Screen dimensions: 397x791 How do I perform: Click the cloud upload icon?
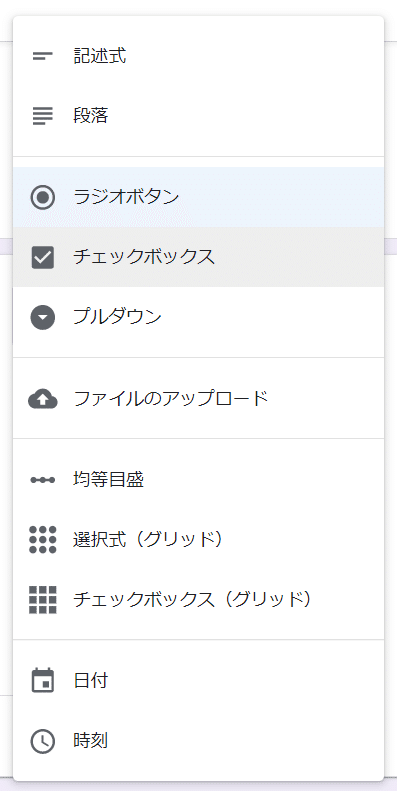click(42, 399)
